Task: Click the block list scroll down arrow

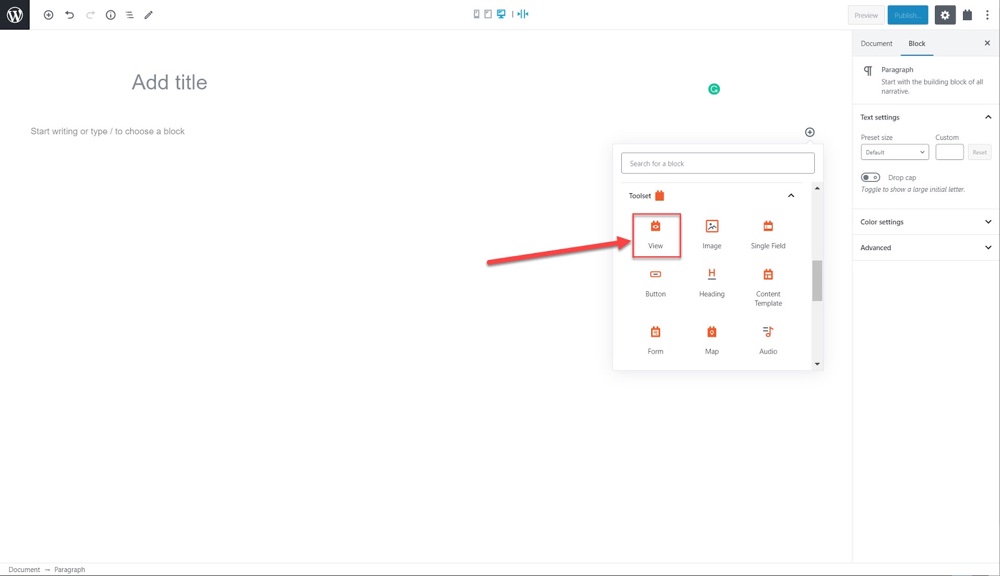Action: click(x=817, y=364)
